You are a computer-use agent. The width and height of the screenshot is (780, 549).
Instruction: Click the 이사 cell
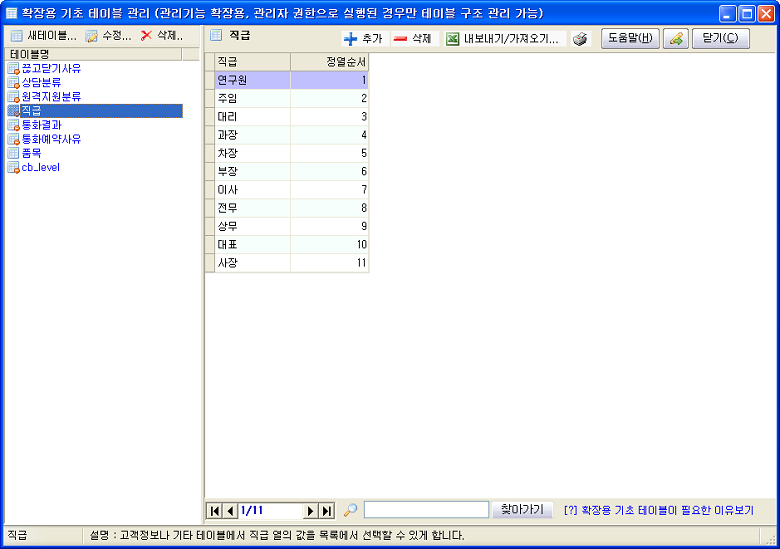pos(253,189)
